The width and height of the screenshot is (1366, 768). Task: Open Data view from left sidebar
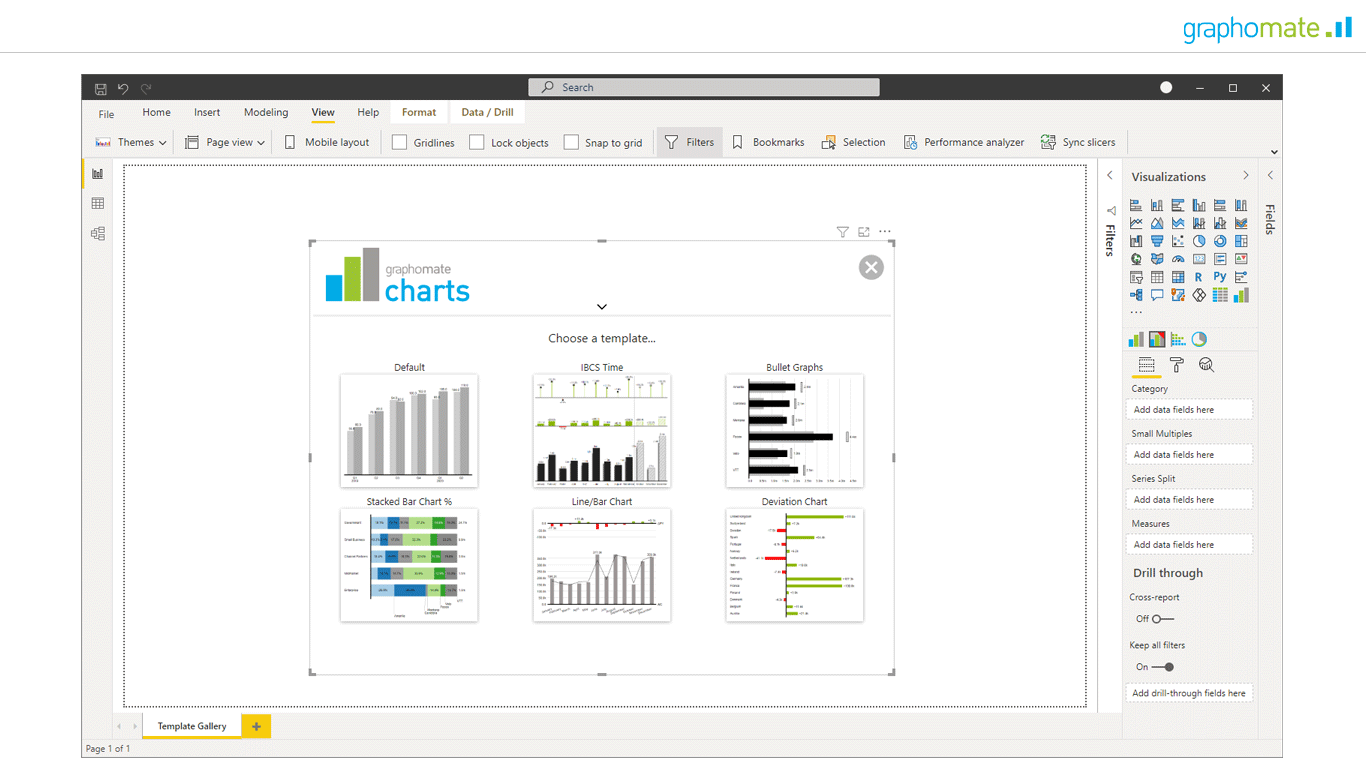(97, 204)
